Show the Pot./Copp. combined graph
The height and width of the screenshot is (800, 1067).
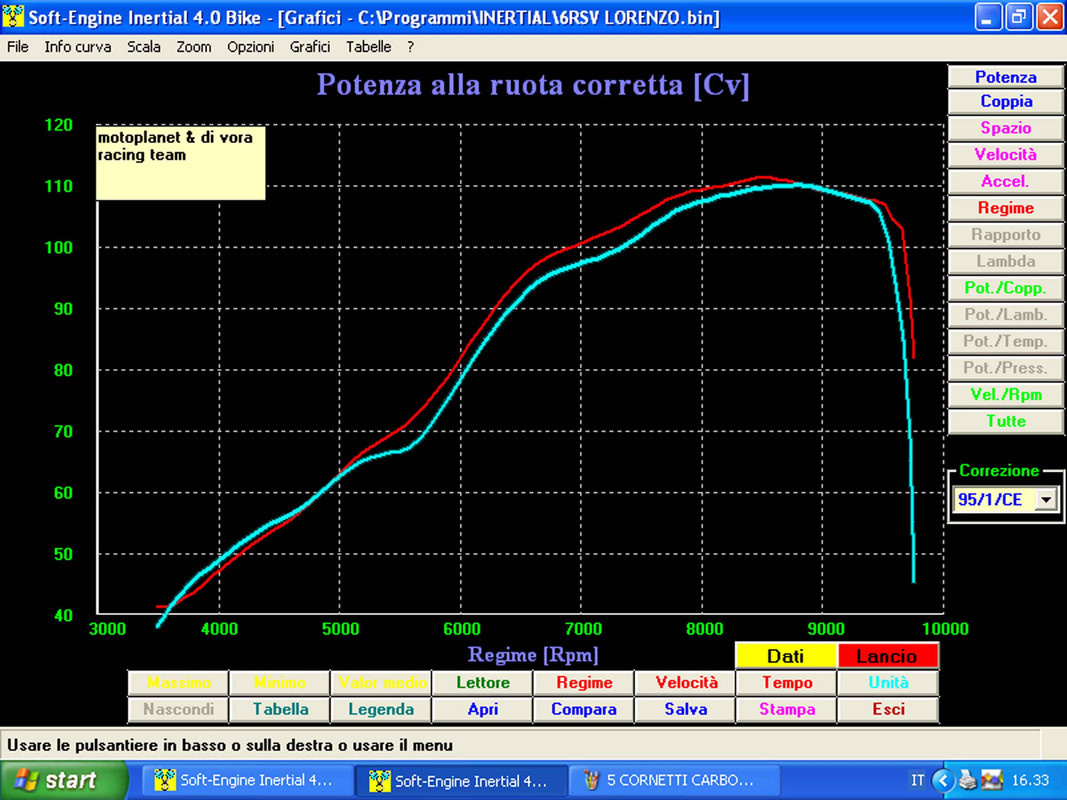[1005, 288]
